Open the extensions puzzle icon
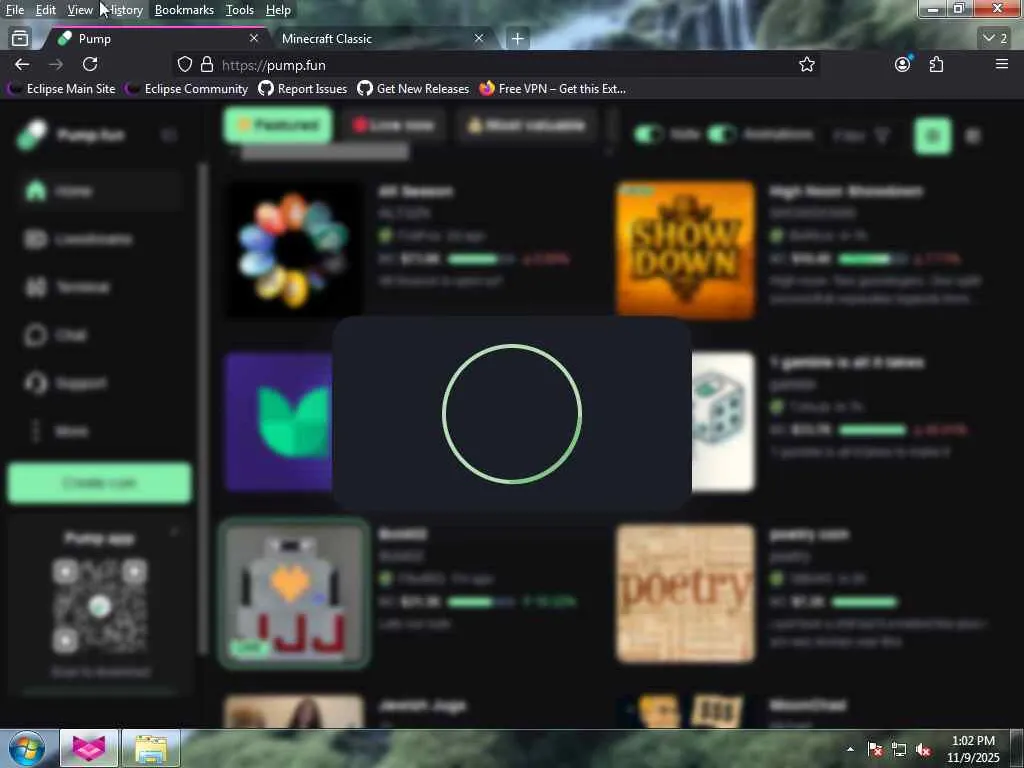The width and height of the screenshot is (1024, 768). pos(936,64)
